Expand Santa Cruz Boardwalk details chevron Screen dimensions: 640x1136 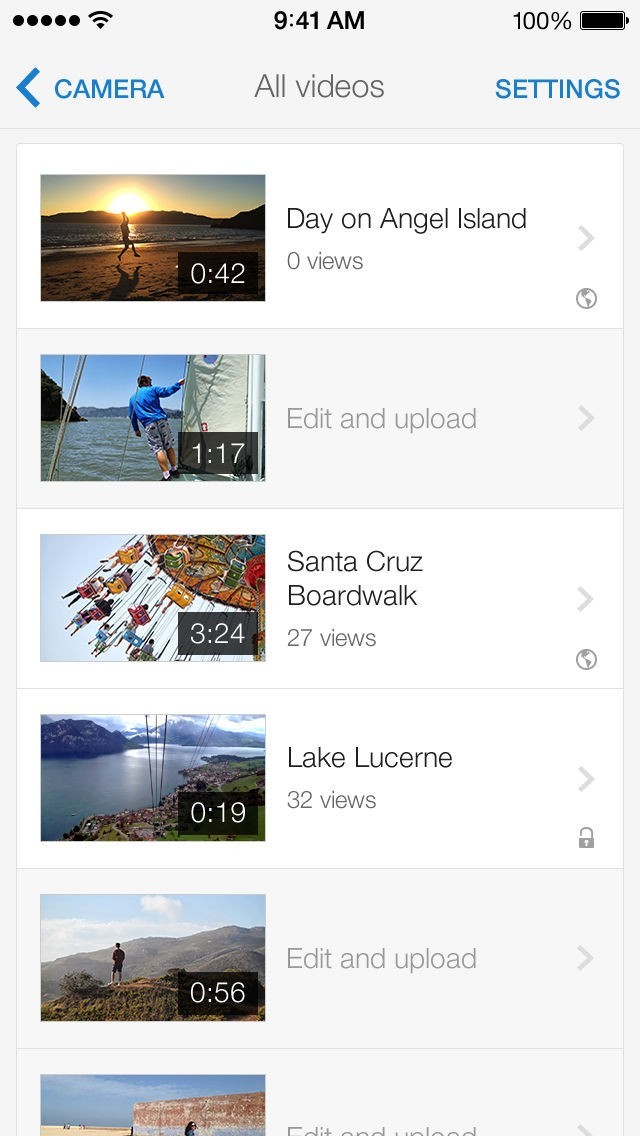[x=587, y=598]
